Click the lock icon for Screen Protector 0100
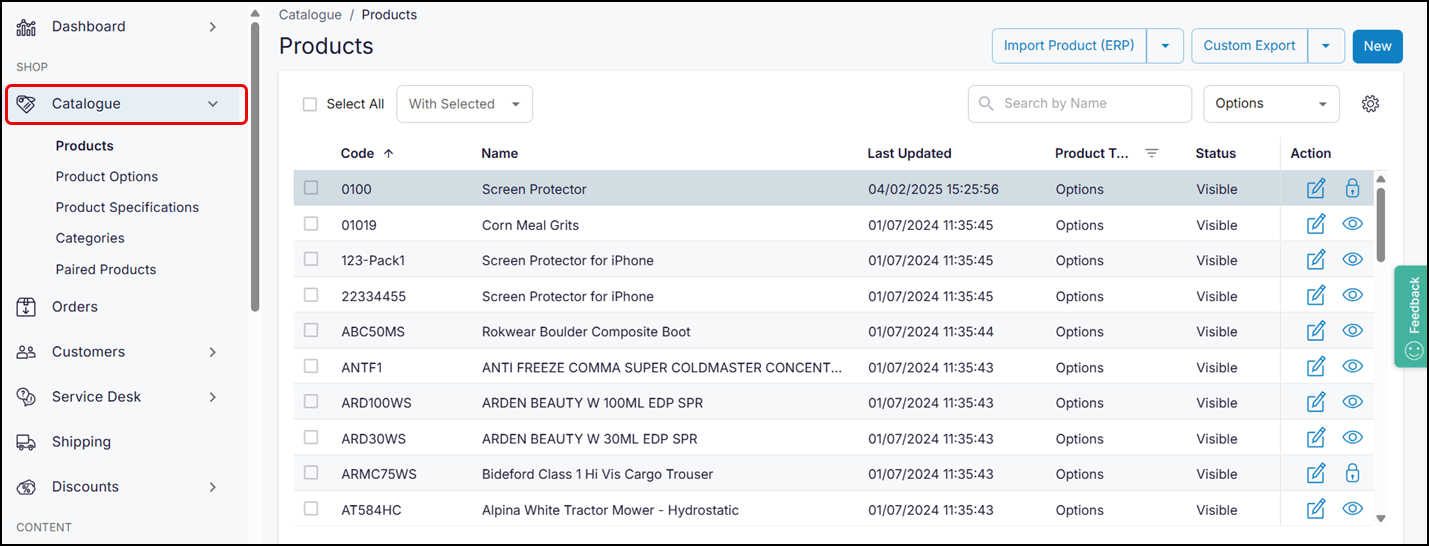1429x546 pixels. coord(1352,189)
